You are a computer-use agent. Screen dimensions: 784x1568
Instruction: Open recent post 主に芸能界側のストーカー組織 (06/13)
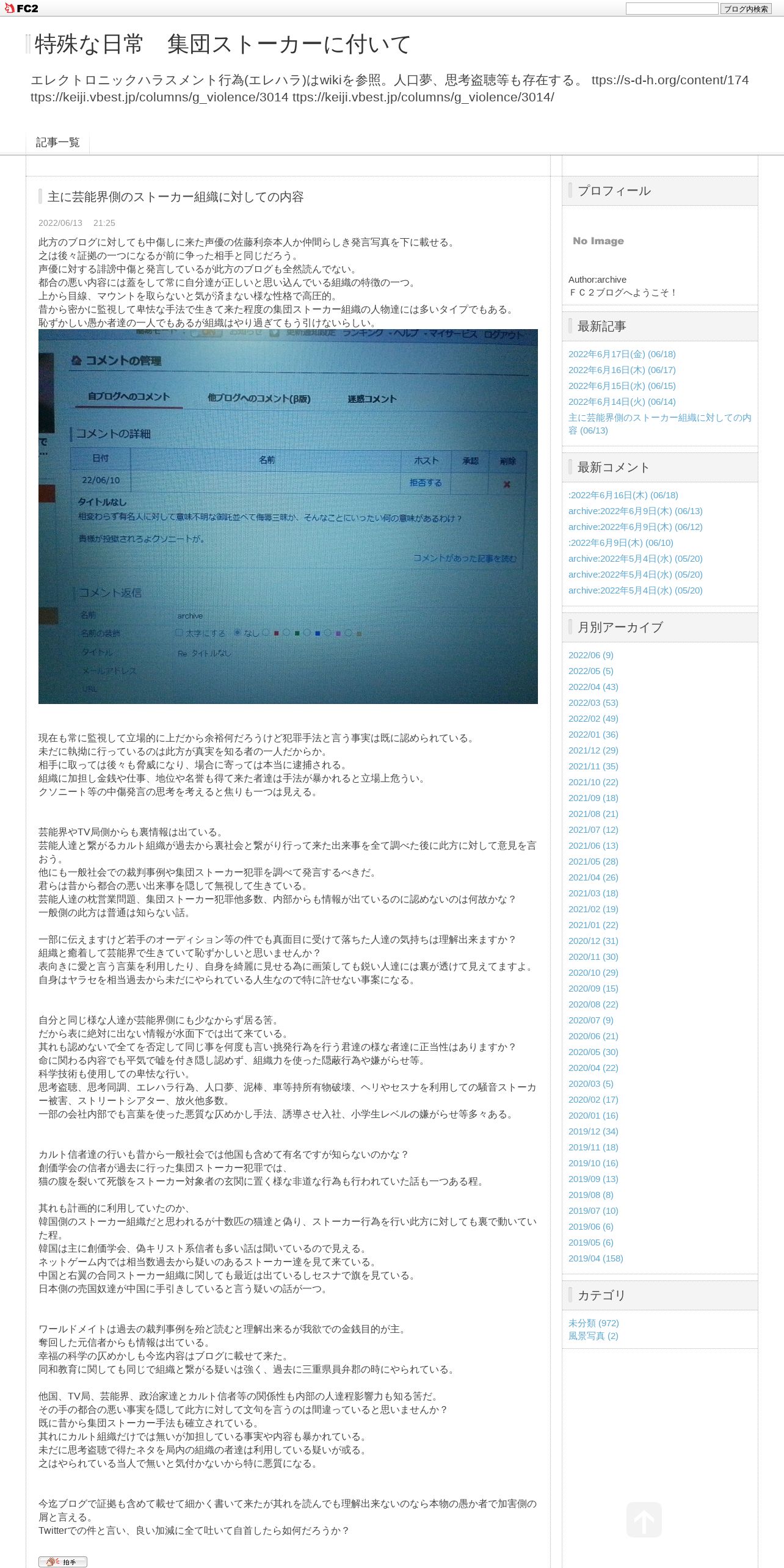pyautogui.click(x=659, y=424)
